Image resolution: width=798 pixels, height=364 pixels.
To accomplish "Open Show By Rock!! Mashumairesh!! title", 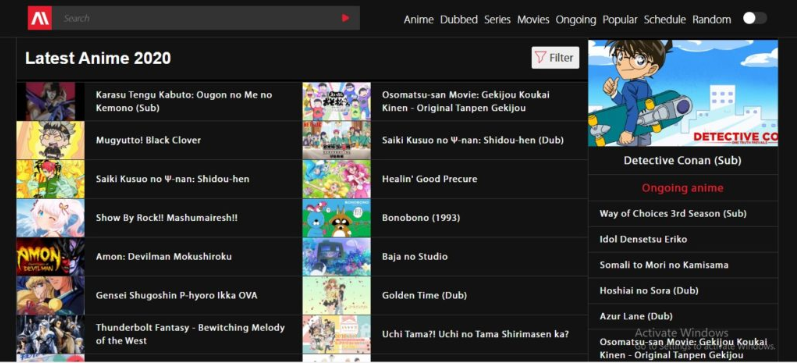I will point(166,218).
